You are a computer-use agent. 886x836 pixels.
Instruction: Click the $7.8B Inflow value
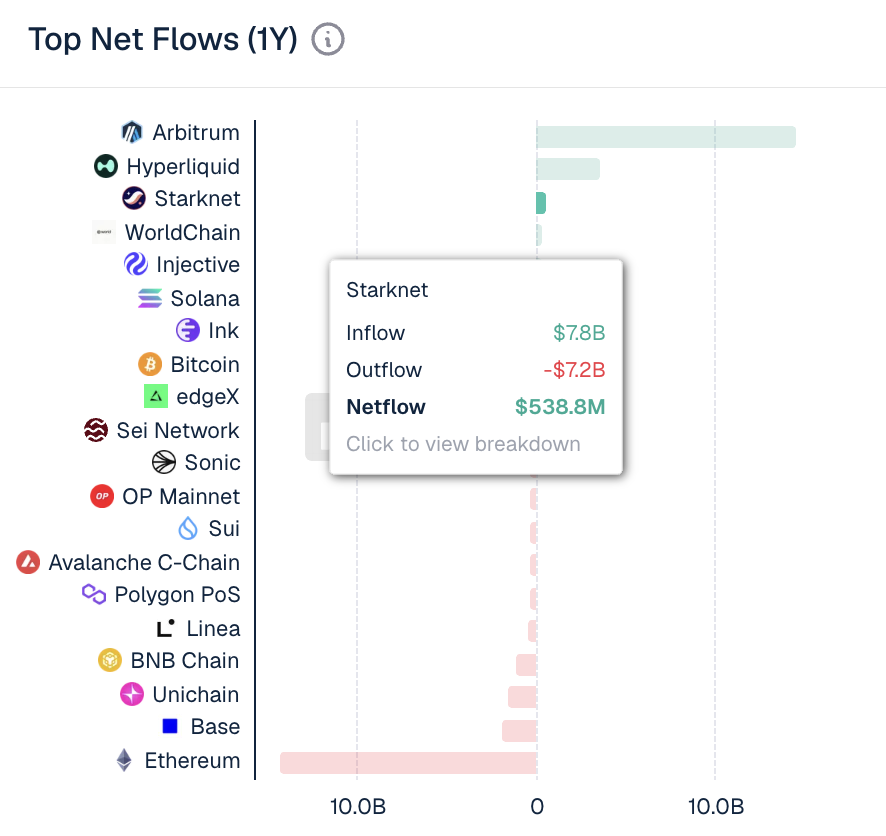click(579, 333)
